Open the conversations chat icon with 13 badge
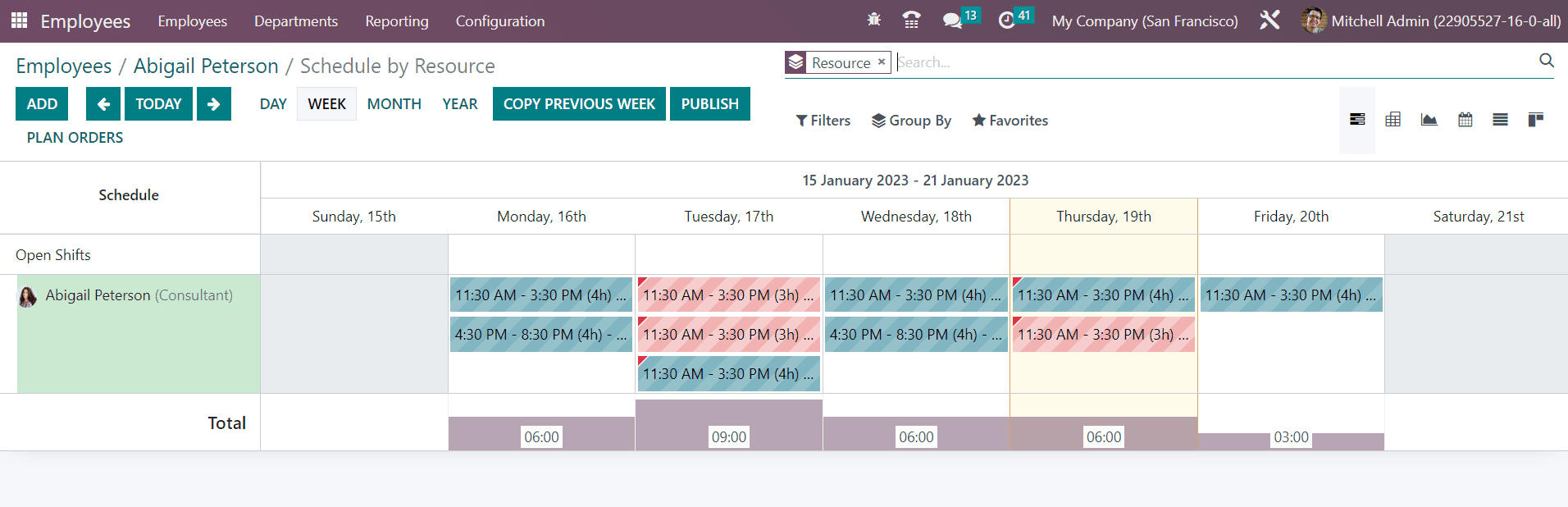Image resolution: width=1568 pixels, height=507 pixels. (x=952, y=21)
